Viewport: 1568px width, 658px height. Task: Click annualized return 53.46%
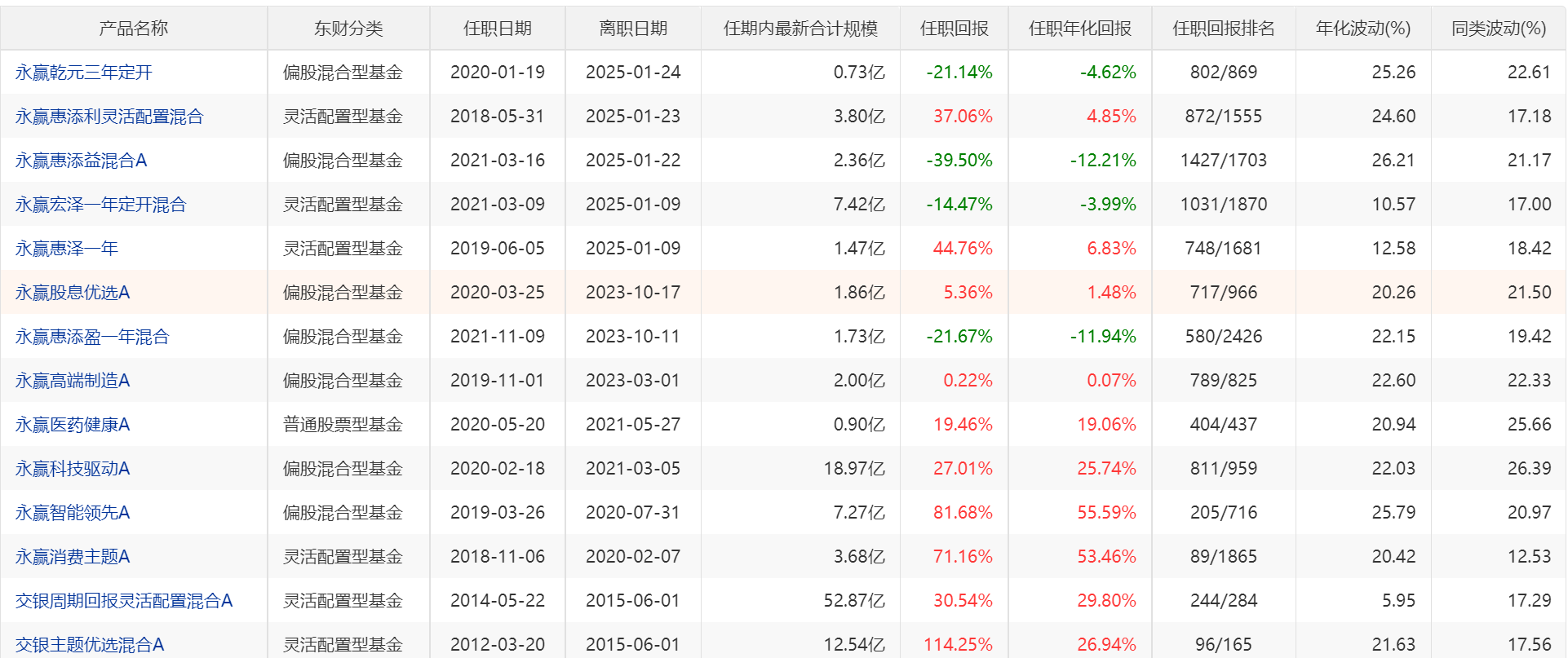[x=1106, y=557]
